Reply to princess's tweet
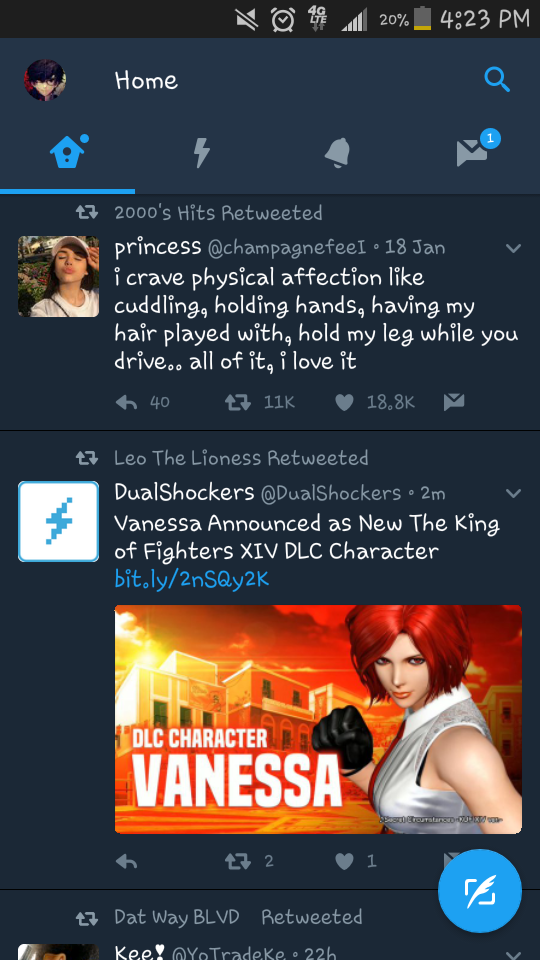Screen dimensions: 540x960 pyautogui.click(x=126, y=402)
